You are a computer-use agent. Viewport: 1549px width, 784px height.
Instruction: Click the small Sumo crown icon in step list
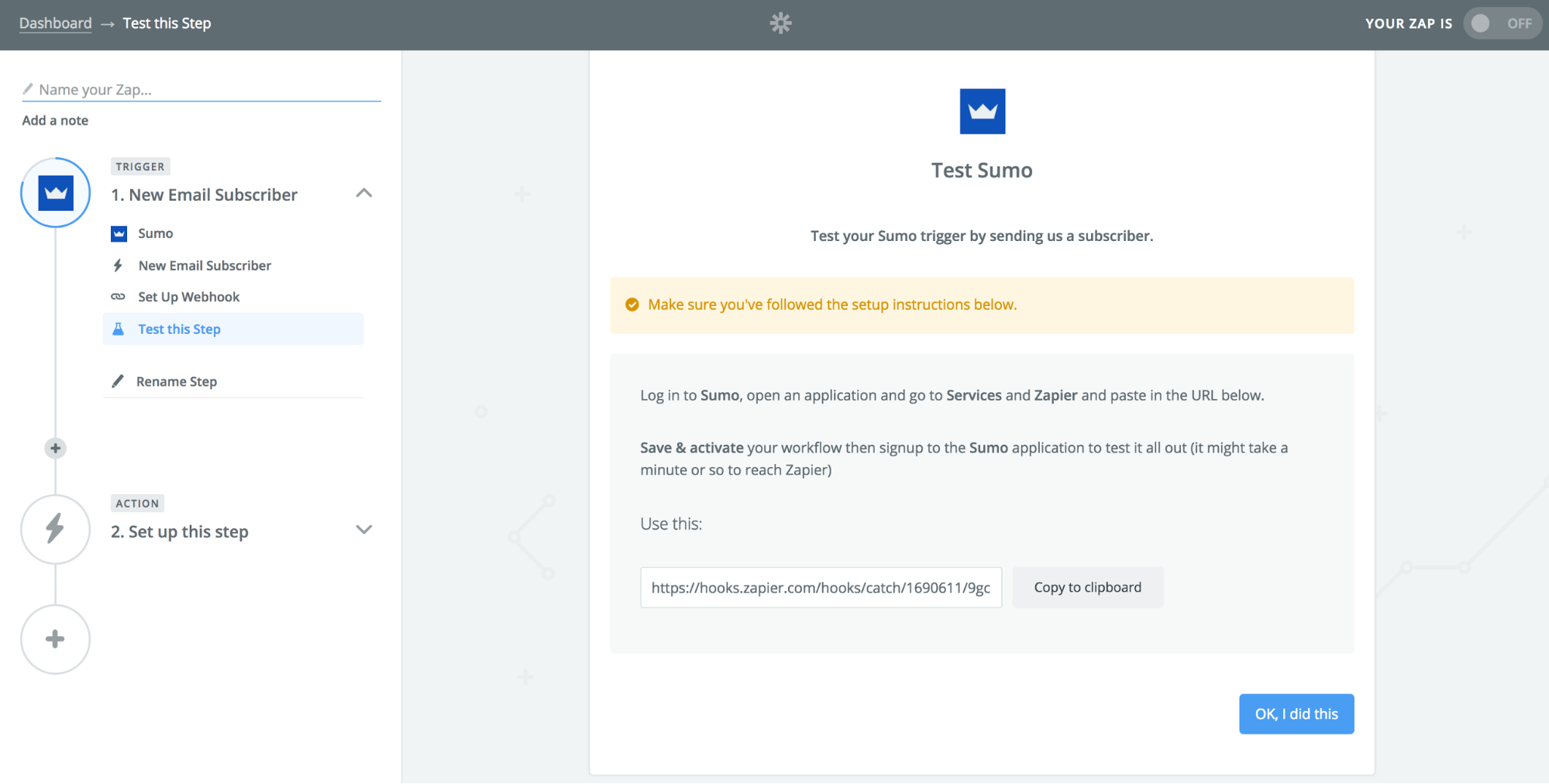[x=119, y=233]
